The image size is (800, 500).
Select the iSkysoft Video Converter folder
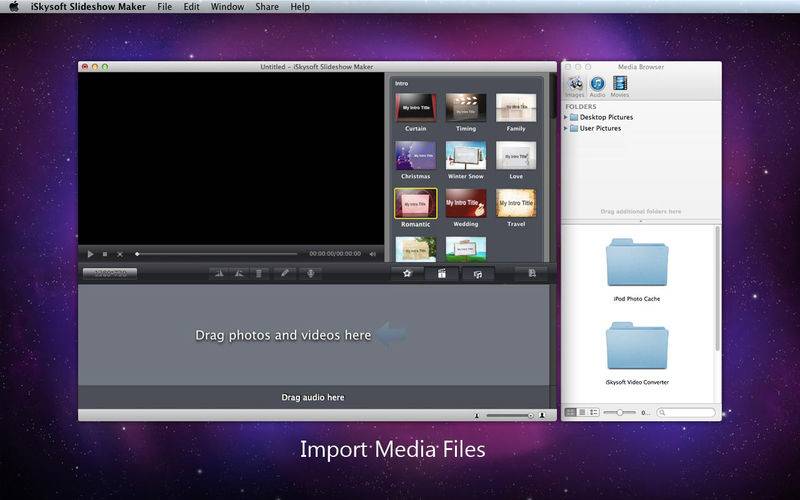pyautogui.click(x=637, y=353)
